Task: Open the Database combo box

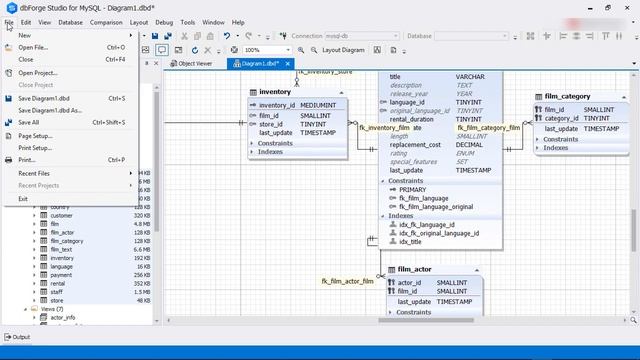Action: click(471, 36)
